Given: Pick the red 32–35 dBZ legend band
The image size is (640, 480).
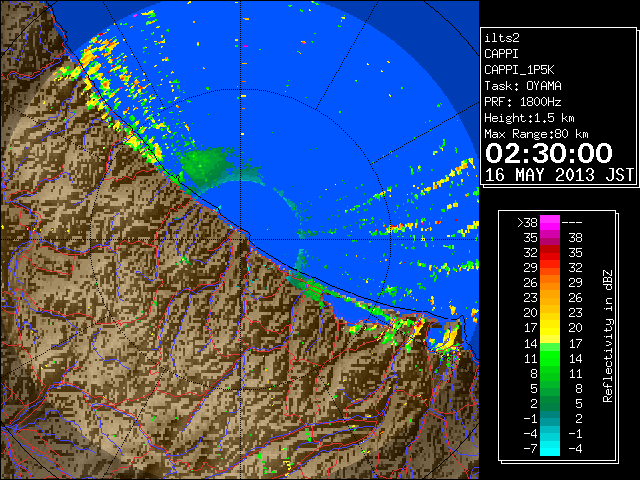Looking at the screenshot, I should 550,253.
